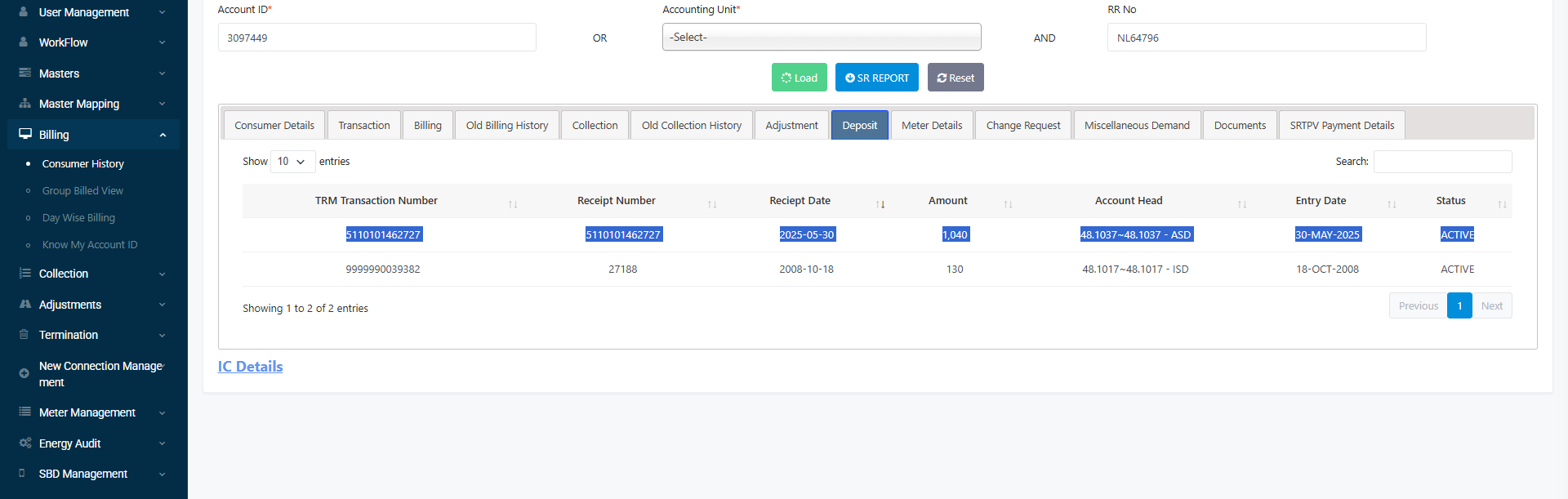
Task: Click receipt number 27188 cell
Action: [x=623, y=270]
